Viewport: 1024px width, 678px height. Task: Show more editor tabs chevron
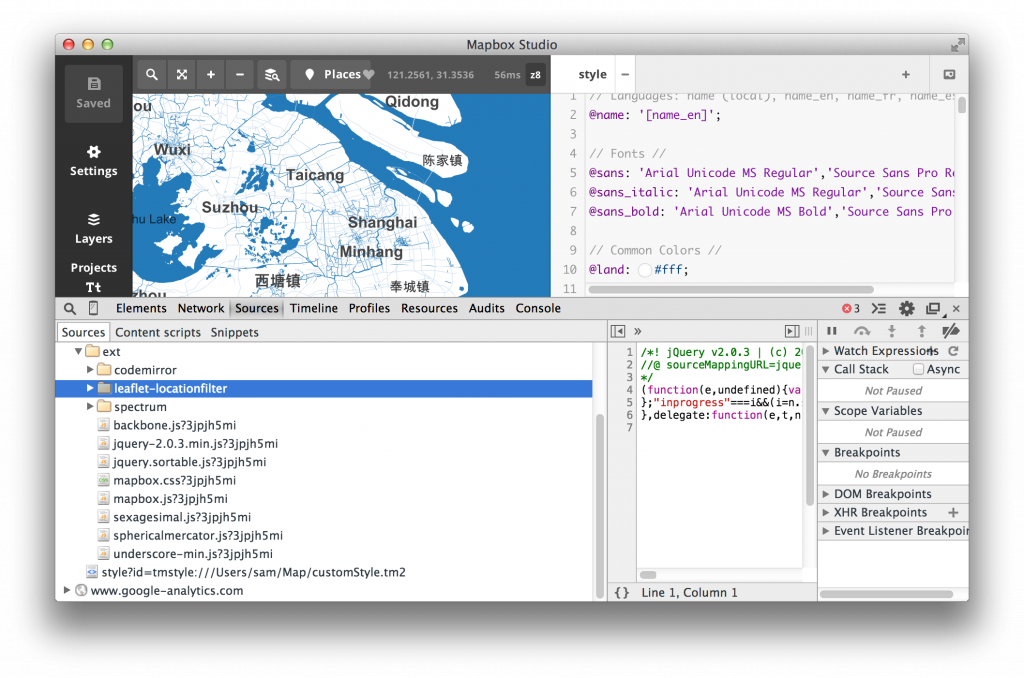637,331
